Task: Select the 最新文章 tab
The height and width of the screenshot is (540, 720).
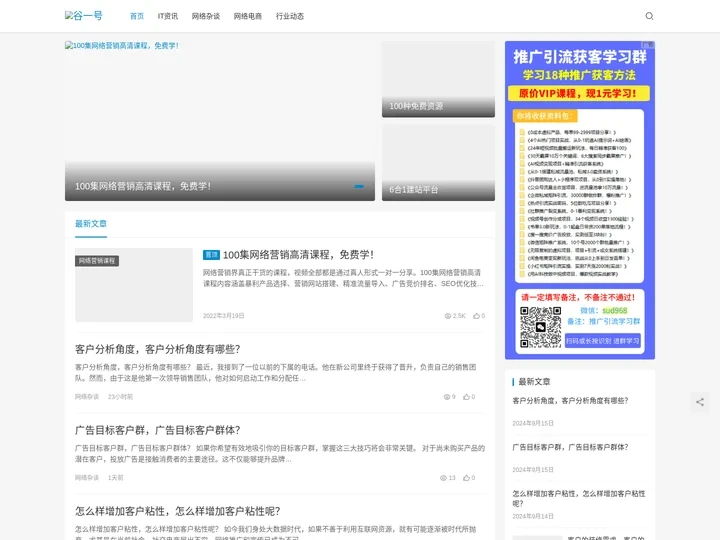Action: 91,224
